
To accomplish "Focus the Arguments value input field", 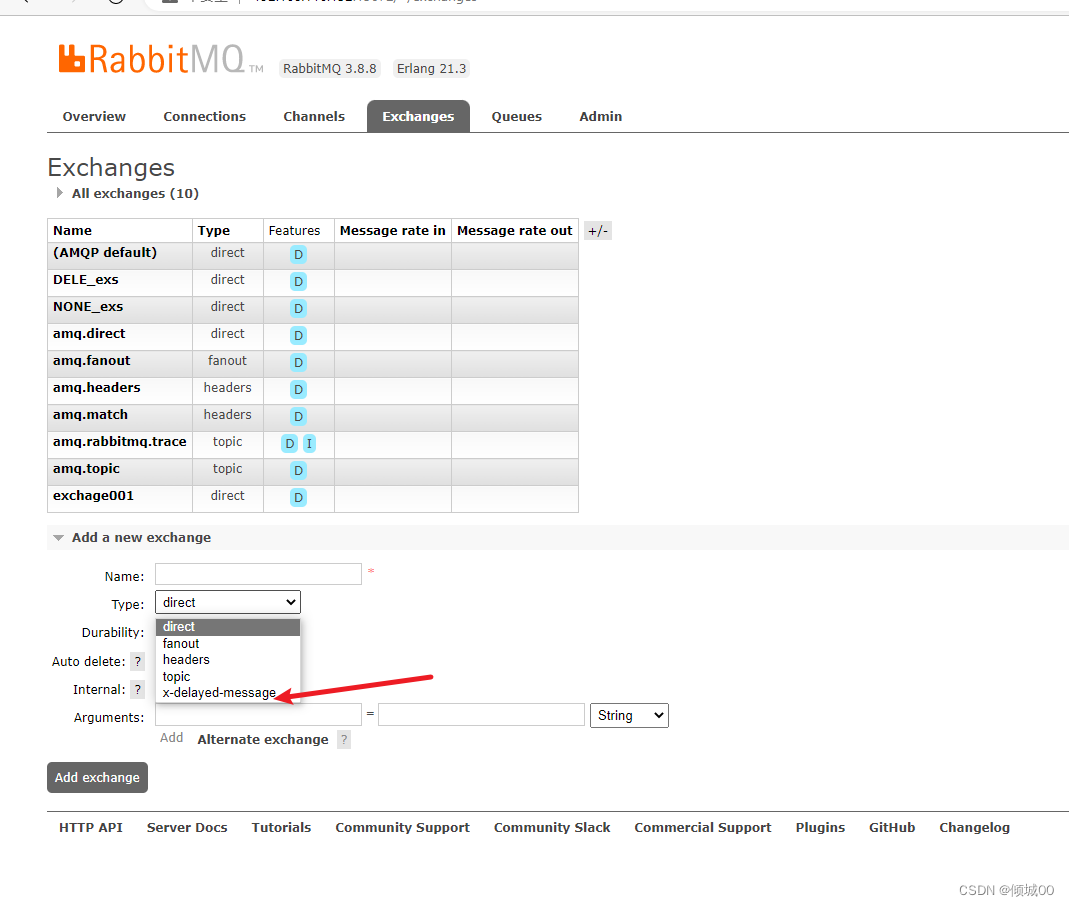I will coord(481,714).
